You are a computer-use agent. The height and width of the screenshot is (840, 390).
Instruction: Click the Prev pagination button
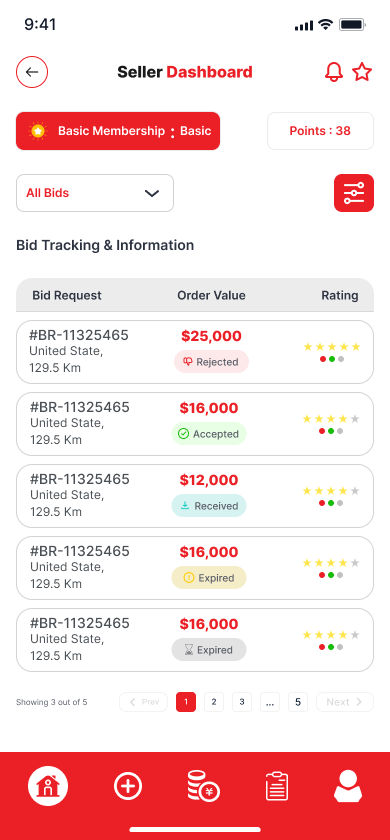(144, 702)
